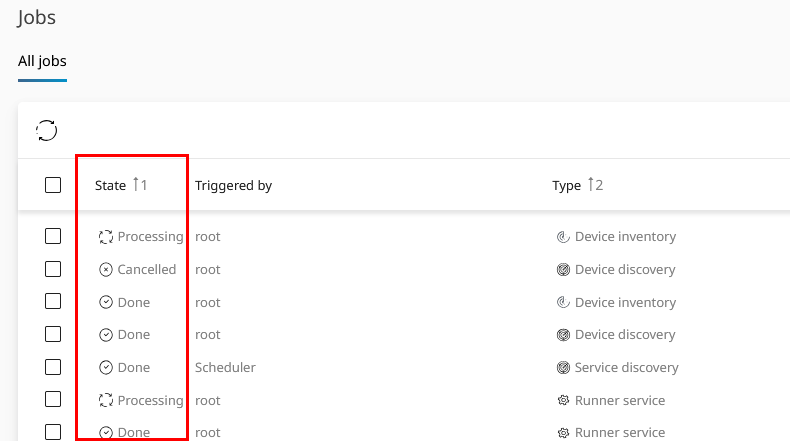Screen dimensions: 790x441
Task: Check the box for the Cancelled job row
Action: pyautogui.click(x=53, y=270)
